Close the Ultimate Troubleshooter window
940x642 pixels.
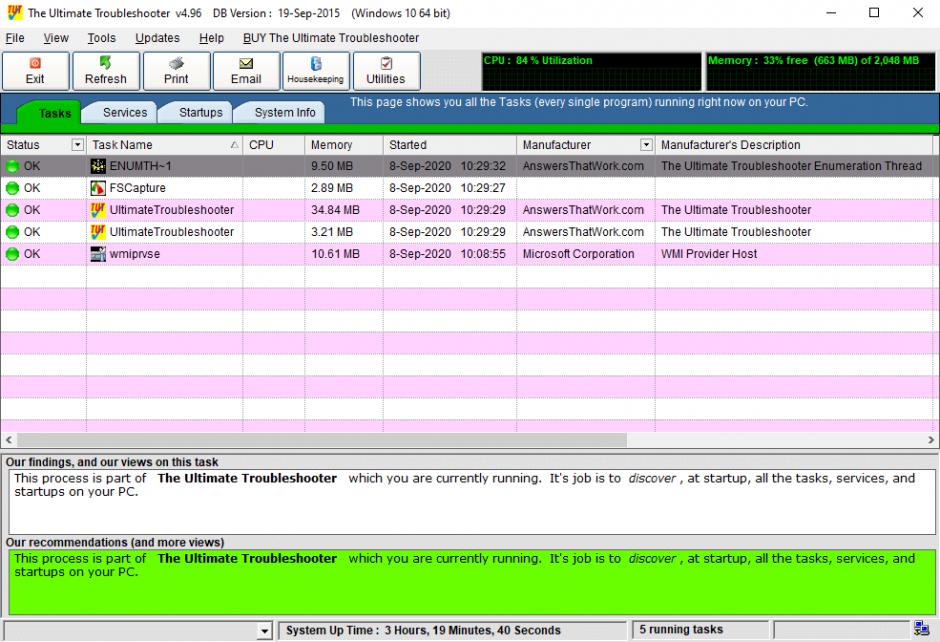pos(918,13)
